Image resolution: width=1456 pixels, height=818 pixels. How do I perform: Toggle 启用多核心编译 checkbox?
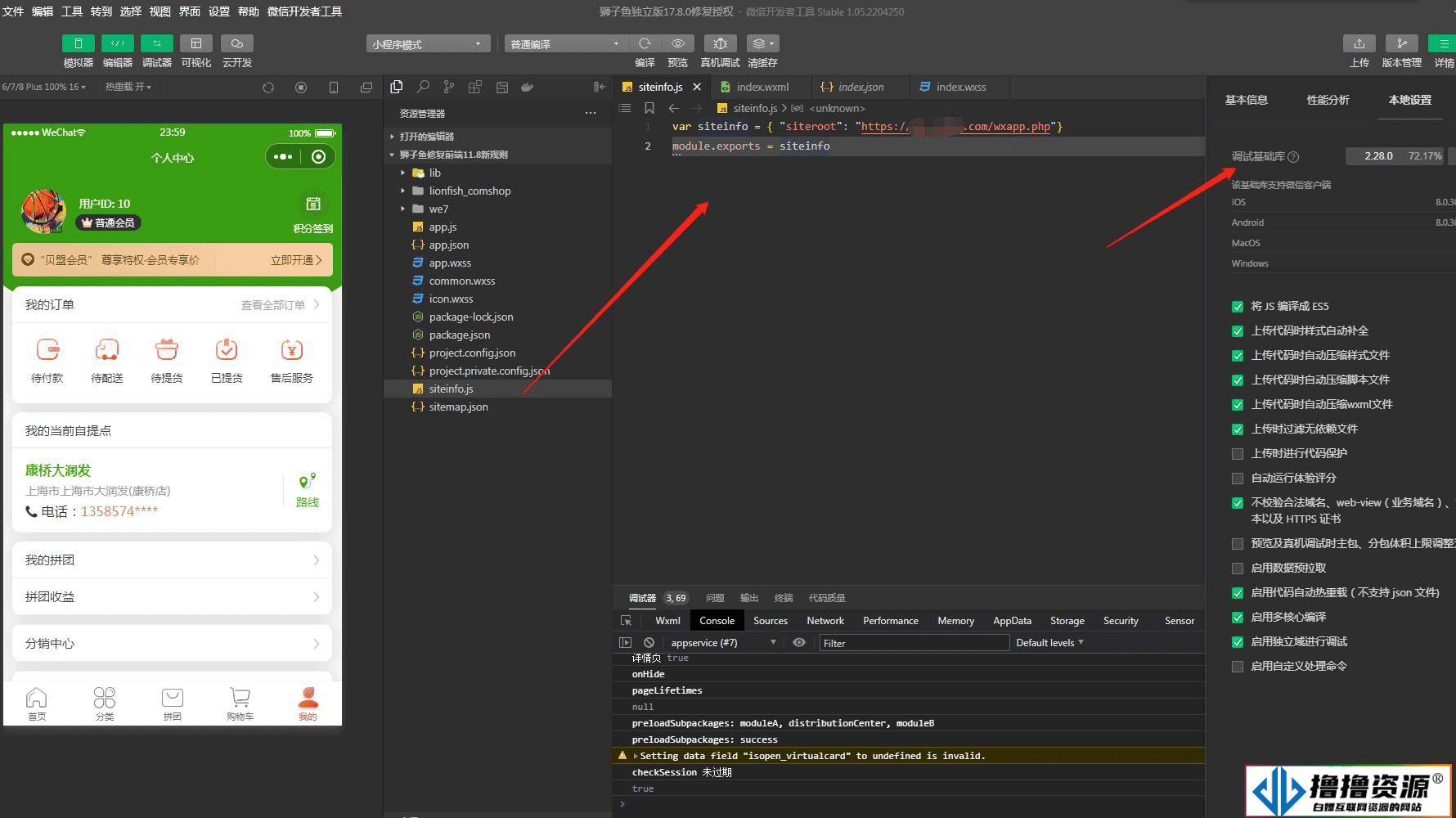click(1238, 618)
